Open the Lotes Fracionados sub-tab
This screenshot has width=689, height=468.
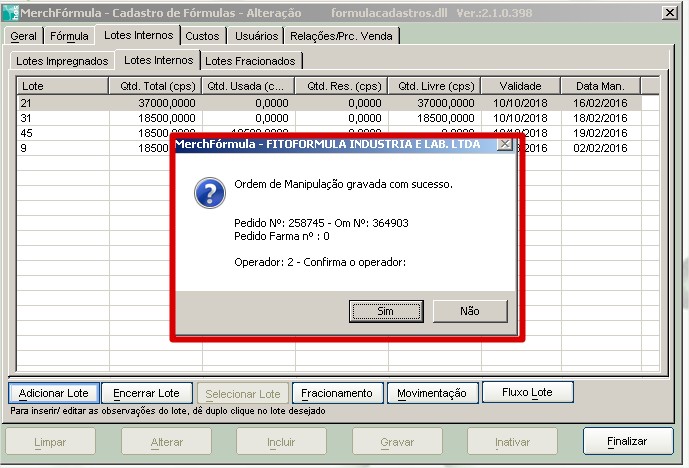click(250, 61)
